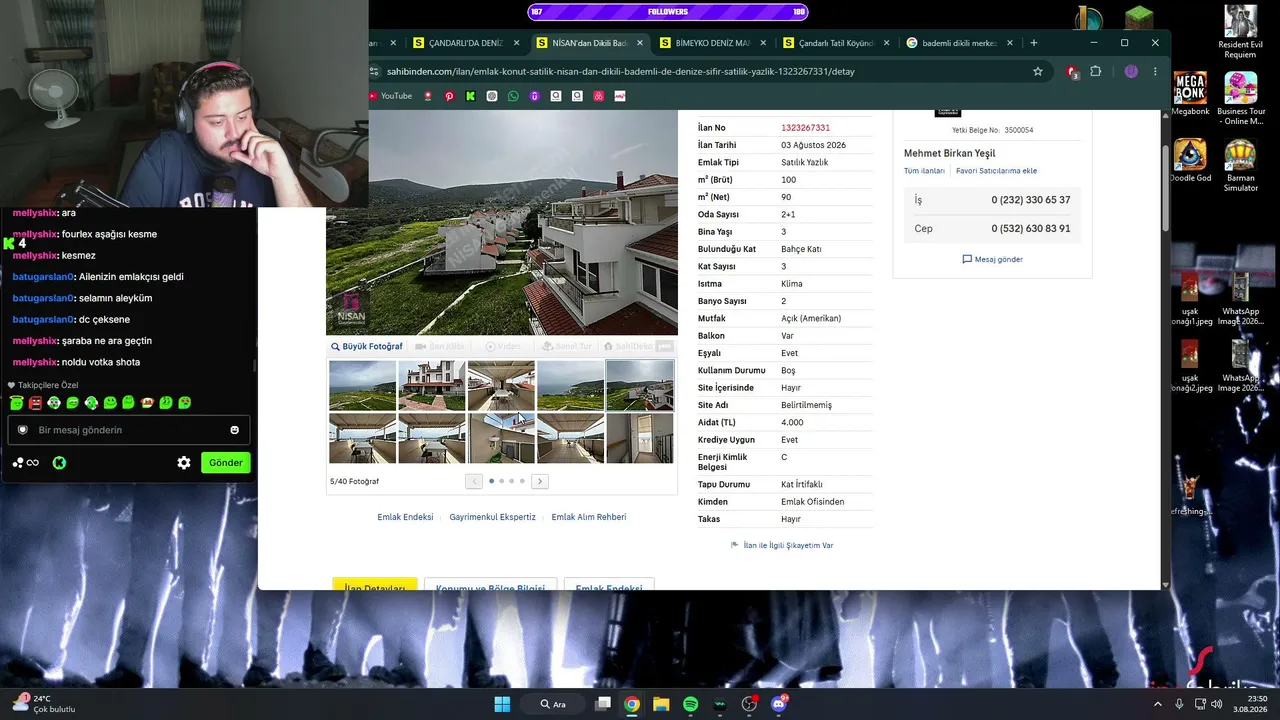This screenshot has height=720, width=1280.
Task: Open the Kick bookmark icon
Action: pyautogui.click(x=470, y=96)
